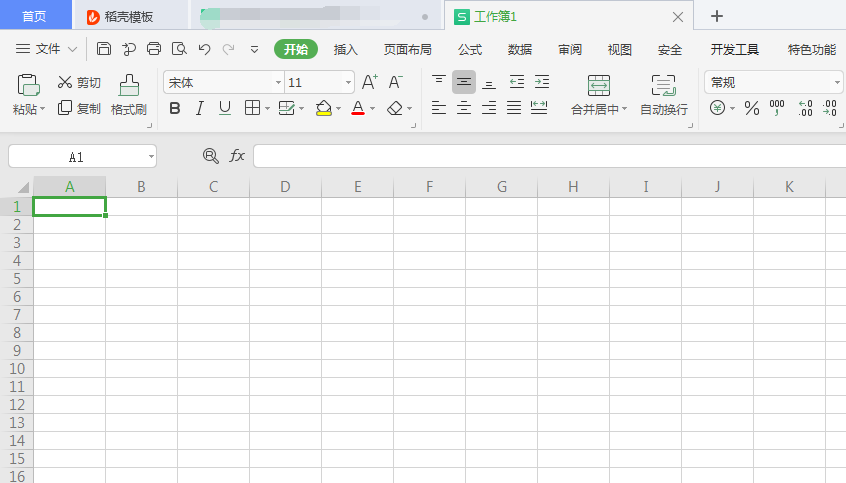Image resolution: width=846 pixels, height=483 pixels.
Task: Expand the paste options arrow
Action: (x=43, y=109)
